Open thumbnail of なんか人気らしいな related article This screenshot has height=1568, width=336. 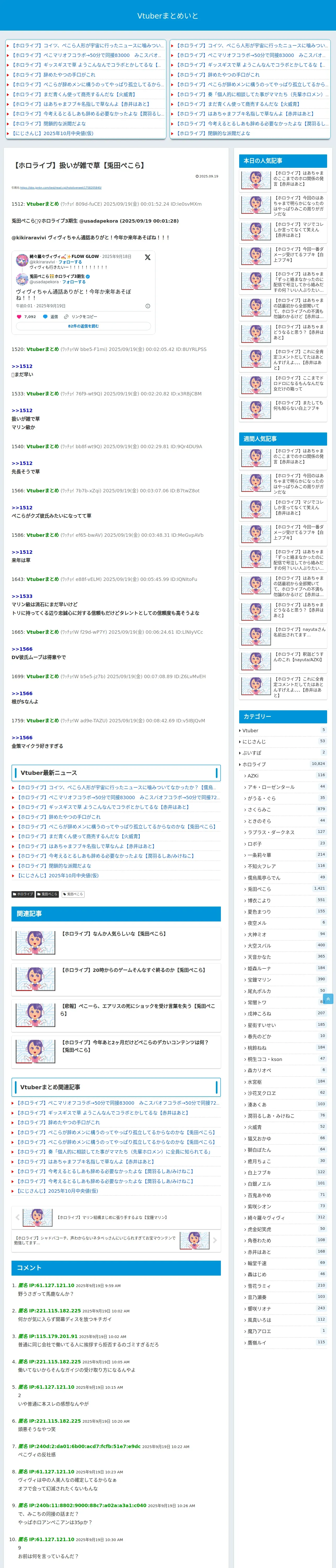point(35,943)
